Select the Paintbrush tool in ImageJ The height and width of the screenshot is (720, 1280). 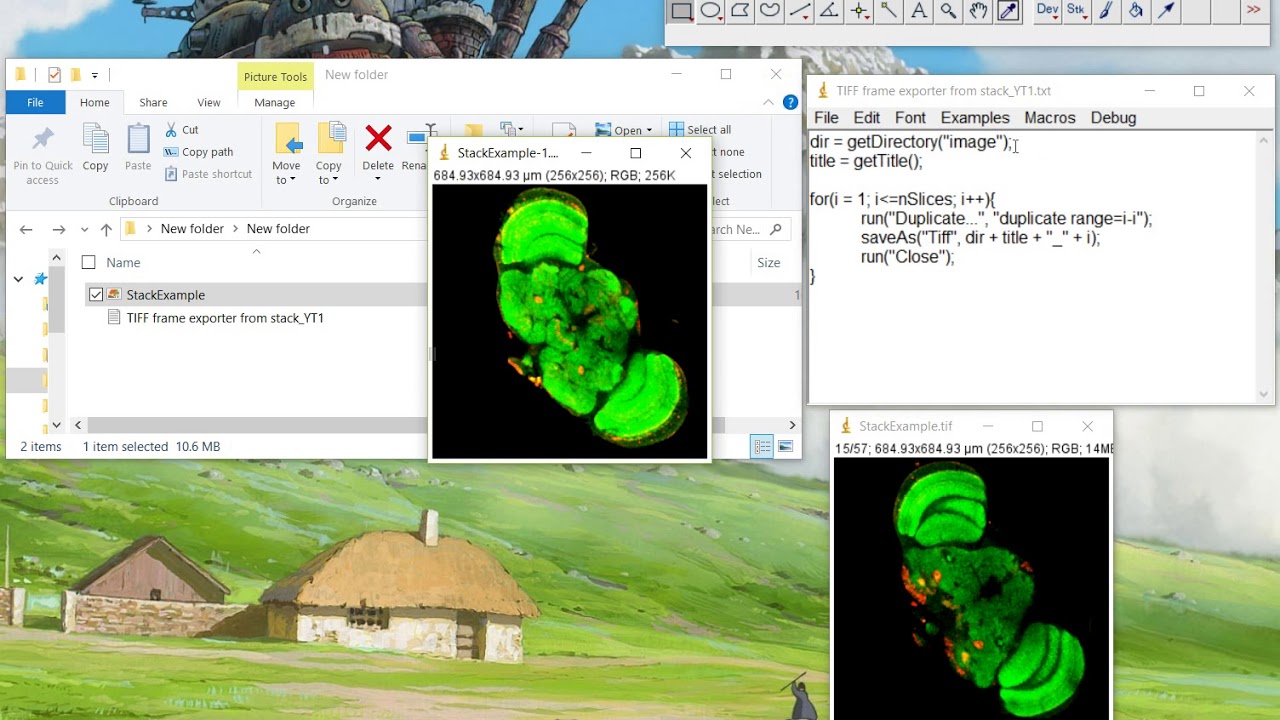tap(1106, 11)
